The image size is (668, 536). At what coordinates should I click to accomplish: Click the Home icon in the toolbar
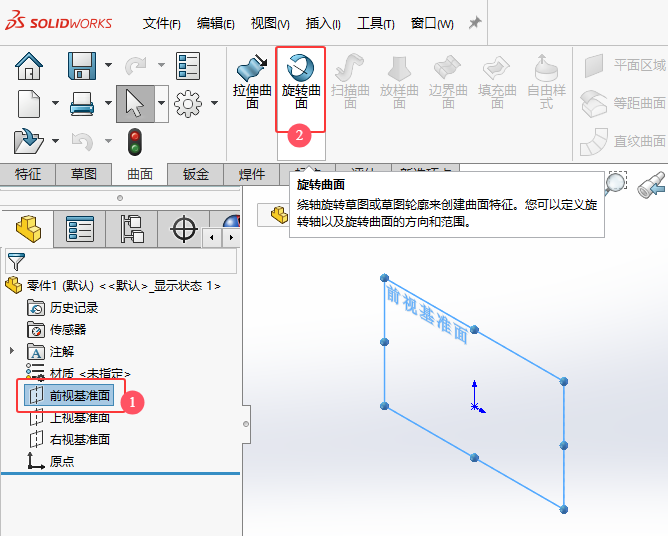tap(29, 66)
